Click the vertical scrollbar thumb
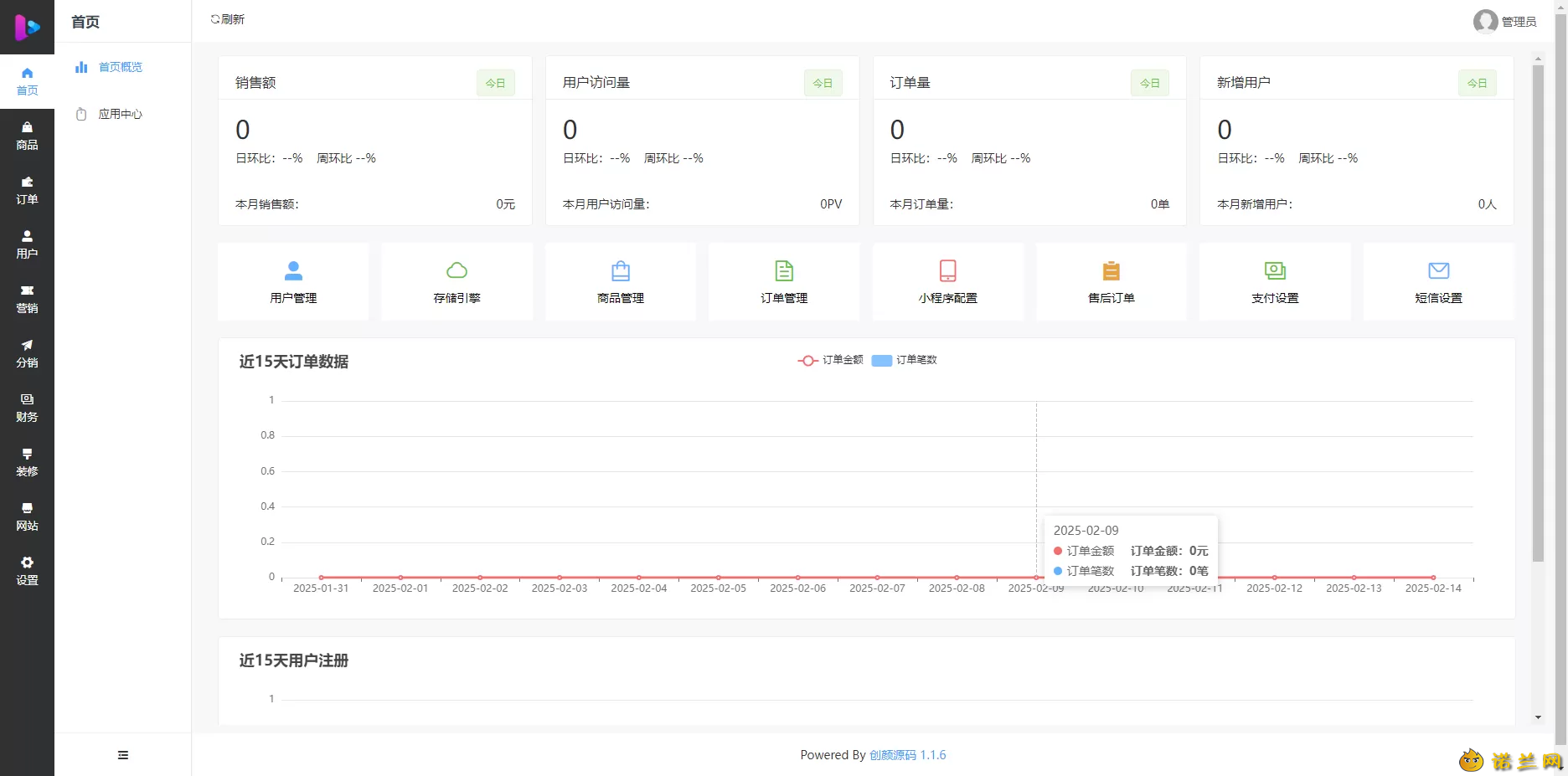 tap(1538, 313)
